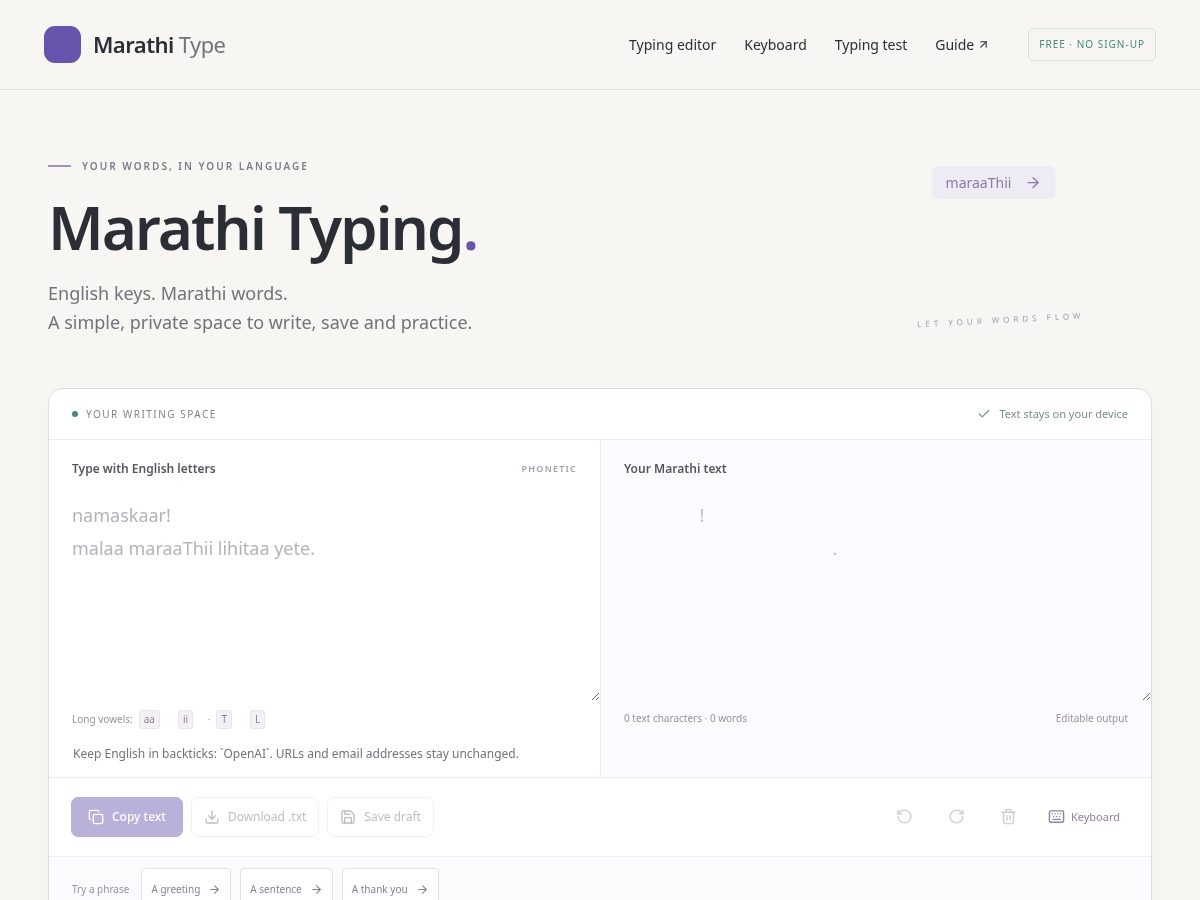
Task: Click the undo arrow icon
Action: click(904, 817)
